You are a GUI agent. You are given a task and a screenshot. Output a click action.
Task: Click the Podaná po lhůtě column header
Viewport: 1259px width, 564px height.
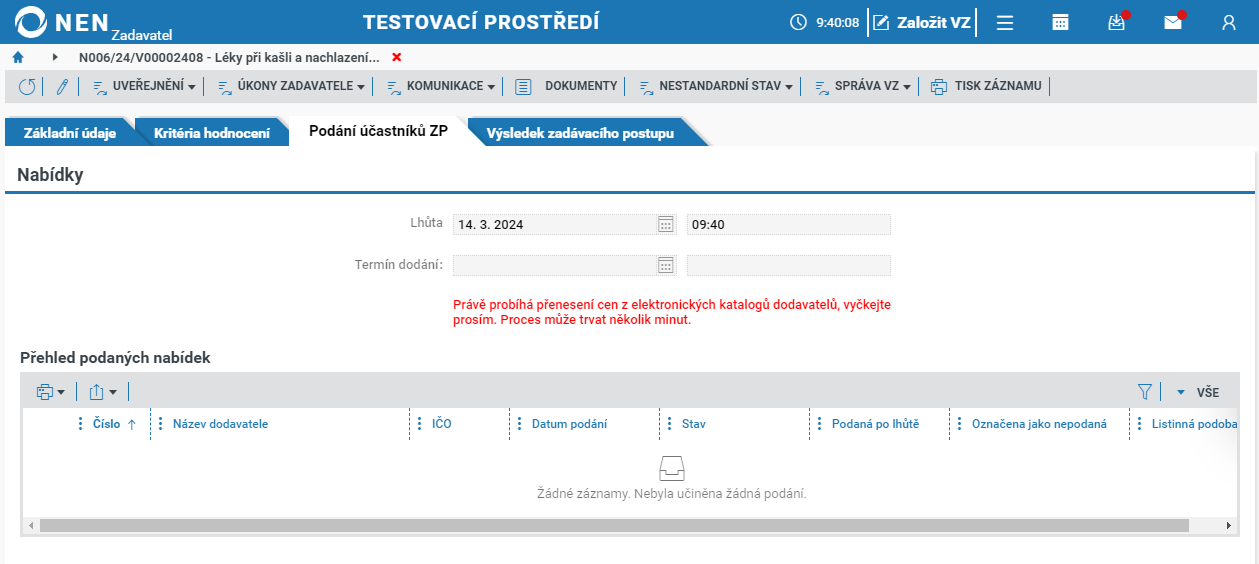click(875, 424)
